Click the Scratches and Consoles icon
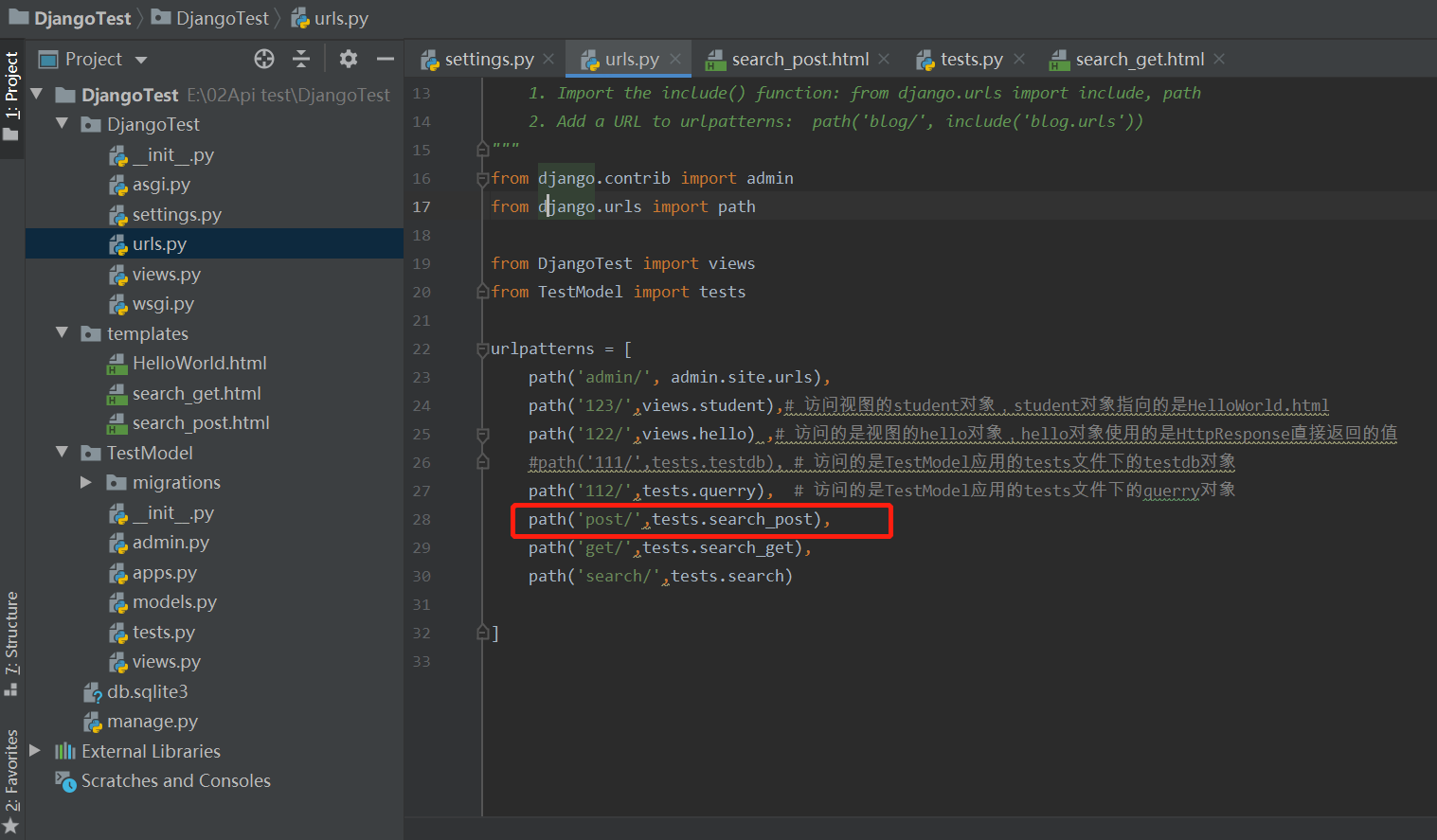This screenshot has height=840, width=1437. [65, 780]
